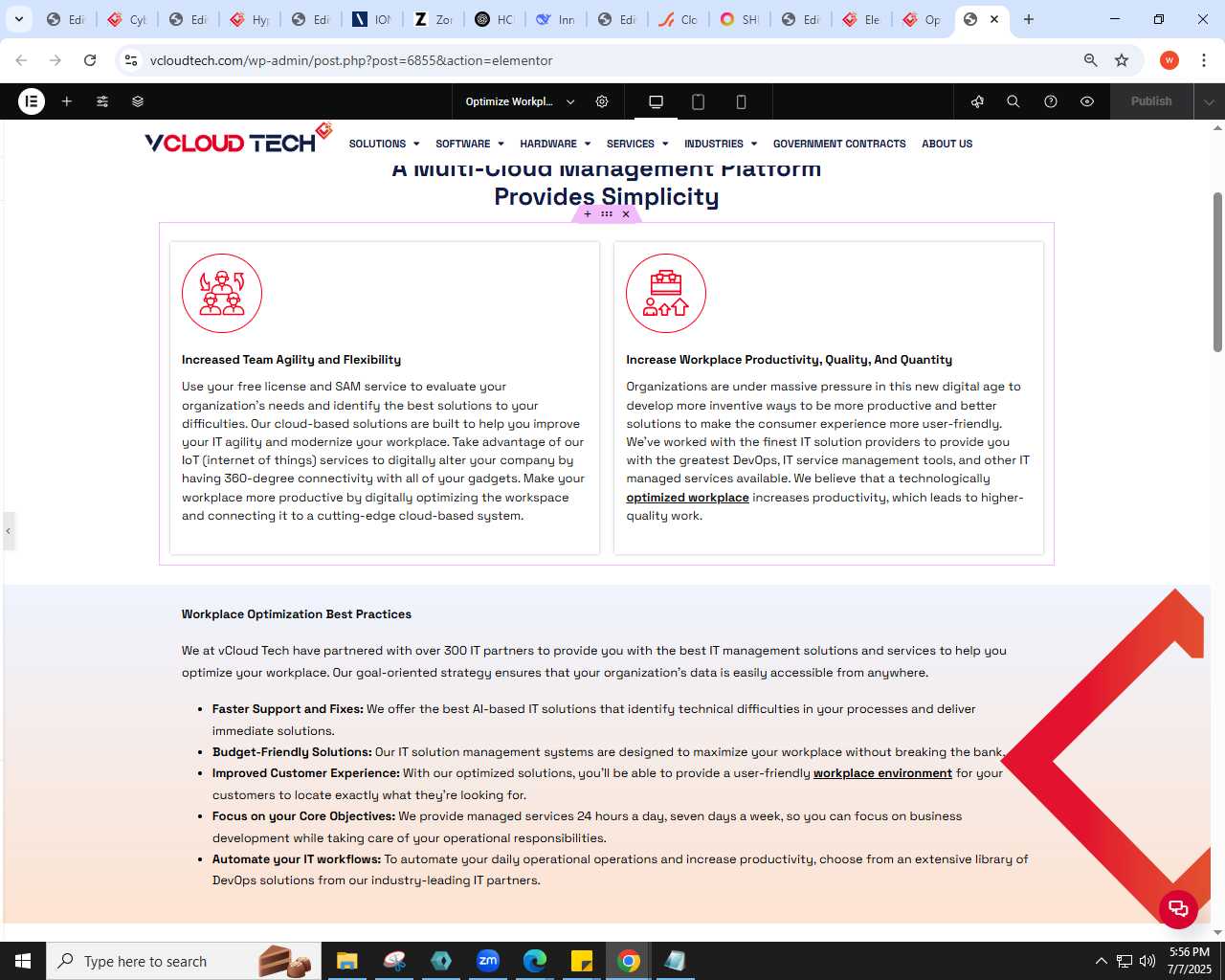Open the SOLUTIONS nav menu
Image resolution: width=1225 pixels, height=980 pixels.
384,144
